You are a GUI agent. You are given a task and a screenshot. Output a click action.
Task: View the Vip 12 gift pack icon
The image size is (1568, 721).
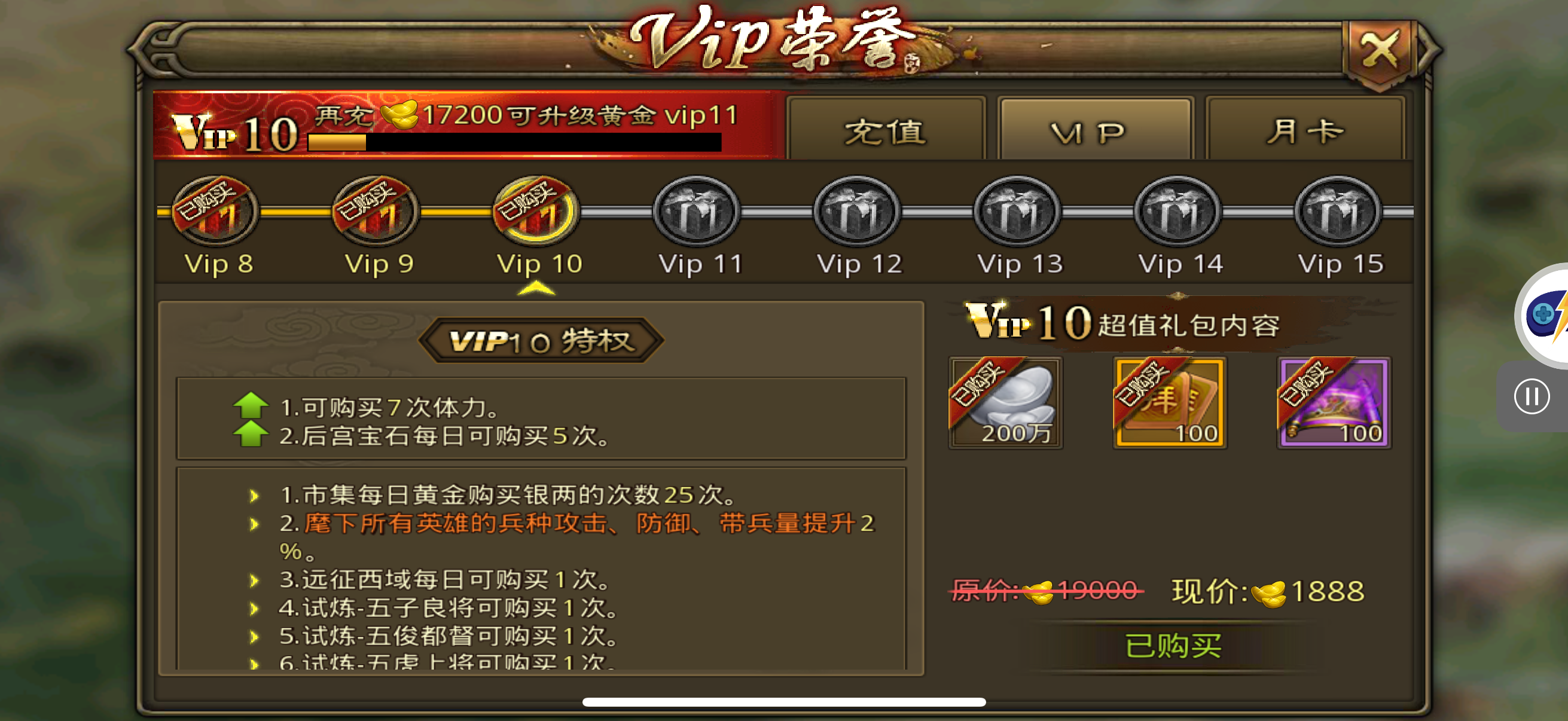coord(858,212)
